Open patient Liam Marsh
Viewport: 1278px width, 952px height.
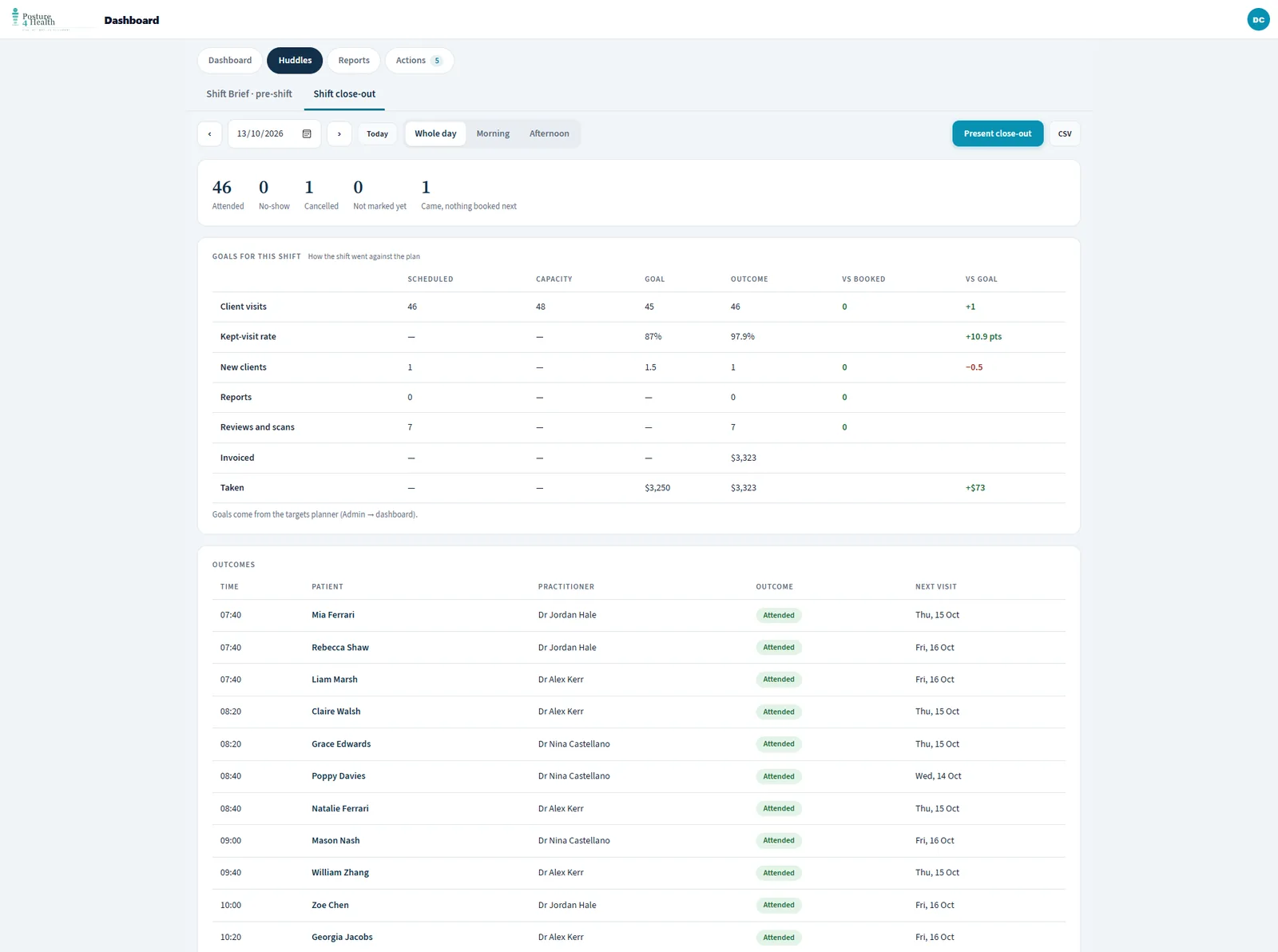click(335, 680)
